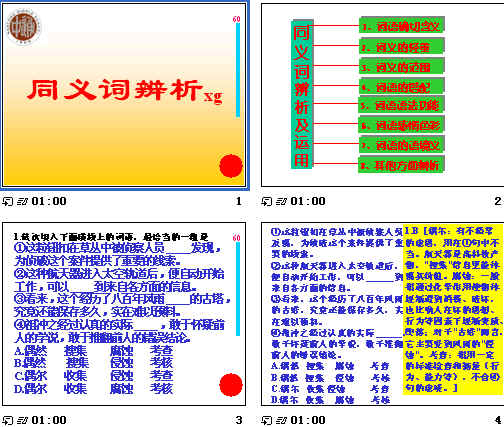This screenshot has height=427, width=504.
Task: Click the red circle on slide 1
Action: (x=231, y=166)
